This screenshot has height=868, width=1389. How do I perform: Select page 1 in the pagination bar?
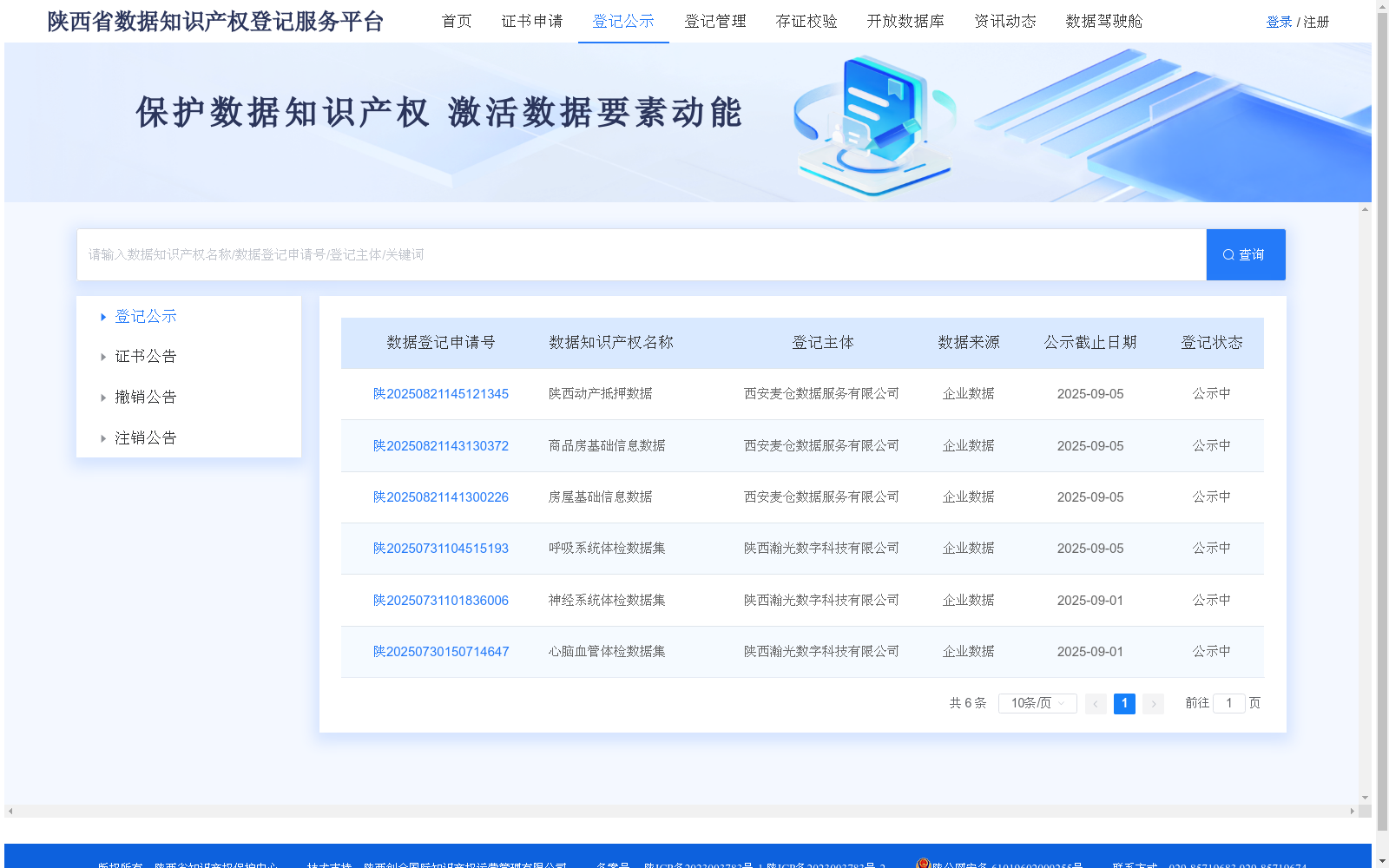(x=1124, y=703)
